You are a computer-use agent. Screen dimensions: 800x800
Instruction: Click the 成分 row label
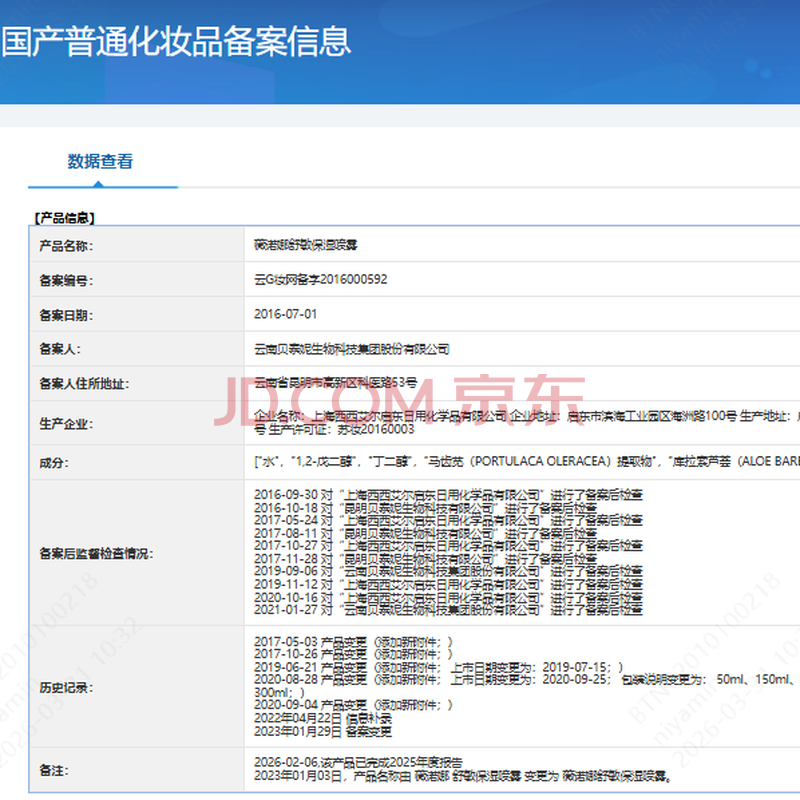click(x=53, y=463)
